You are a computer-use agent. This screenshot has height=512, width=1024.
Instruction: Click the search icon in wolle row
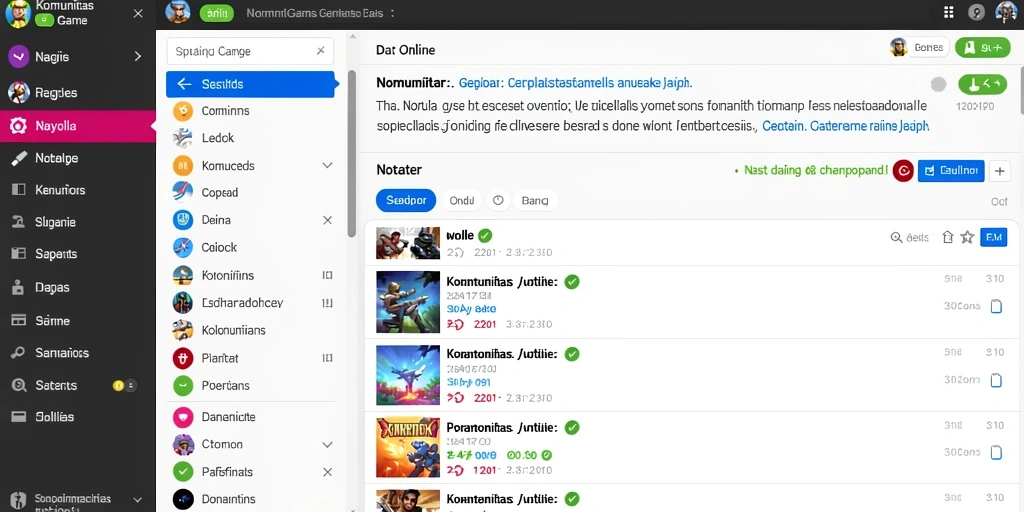point(896,238)
